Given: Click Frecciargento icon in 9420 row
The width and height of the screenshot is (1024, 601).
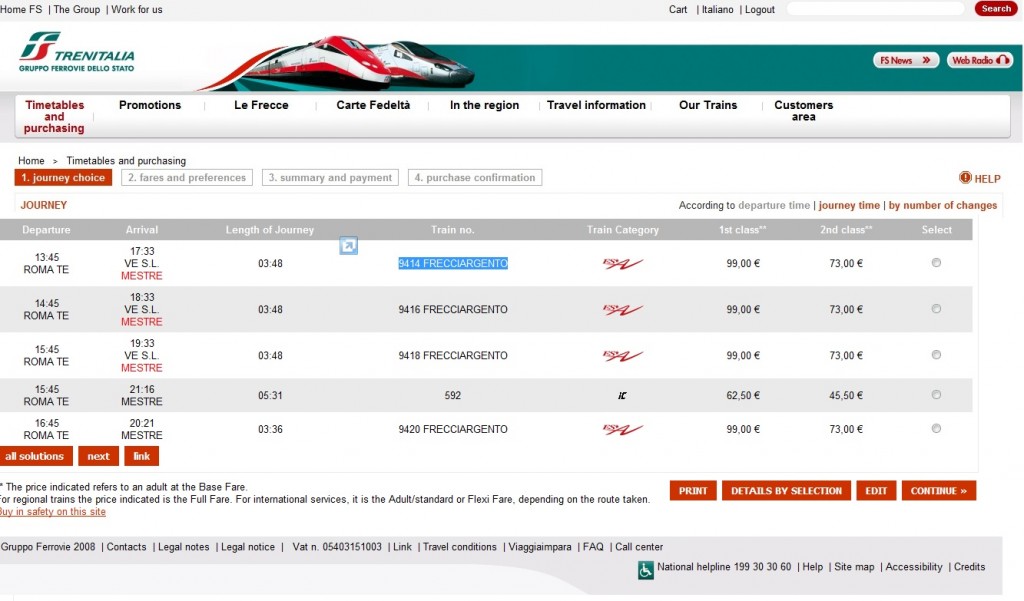Looking at the screenshot, I should pos(622,429).
